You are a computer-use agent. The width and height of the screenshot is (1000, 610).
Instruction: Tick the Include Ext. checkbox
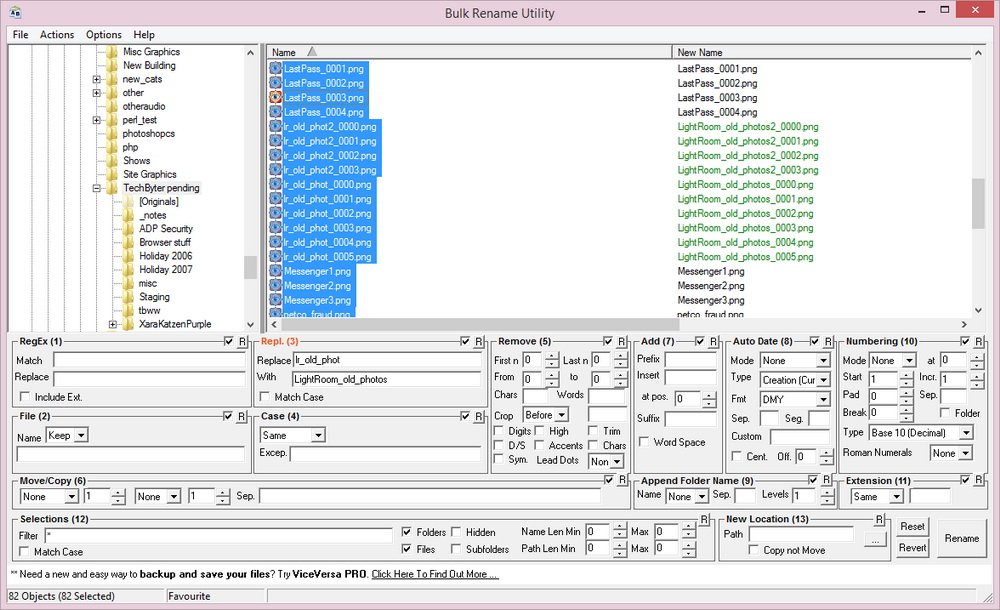click(25, 397)
